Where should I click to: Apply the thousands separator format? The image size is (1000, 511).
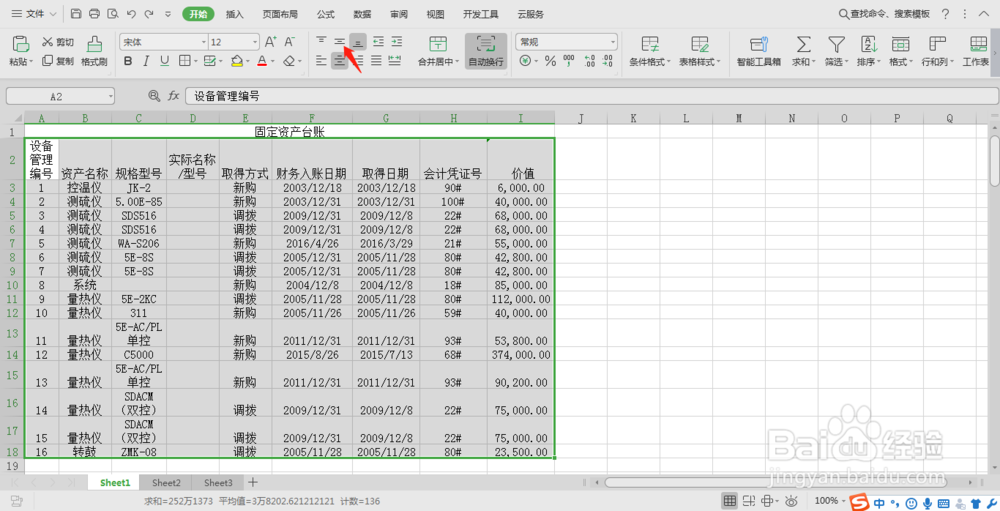click(569, 61)
